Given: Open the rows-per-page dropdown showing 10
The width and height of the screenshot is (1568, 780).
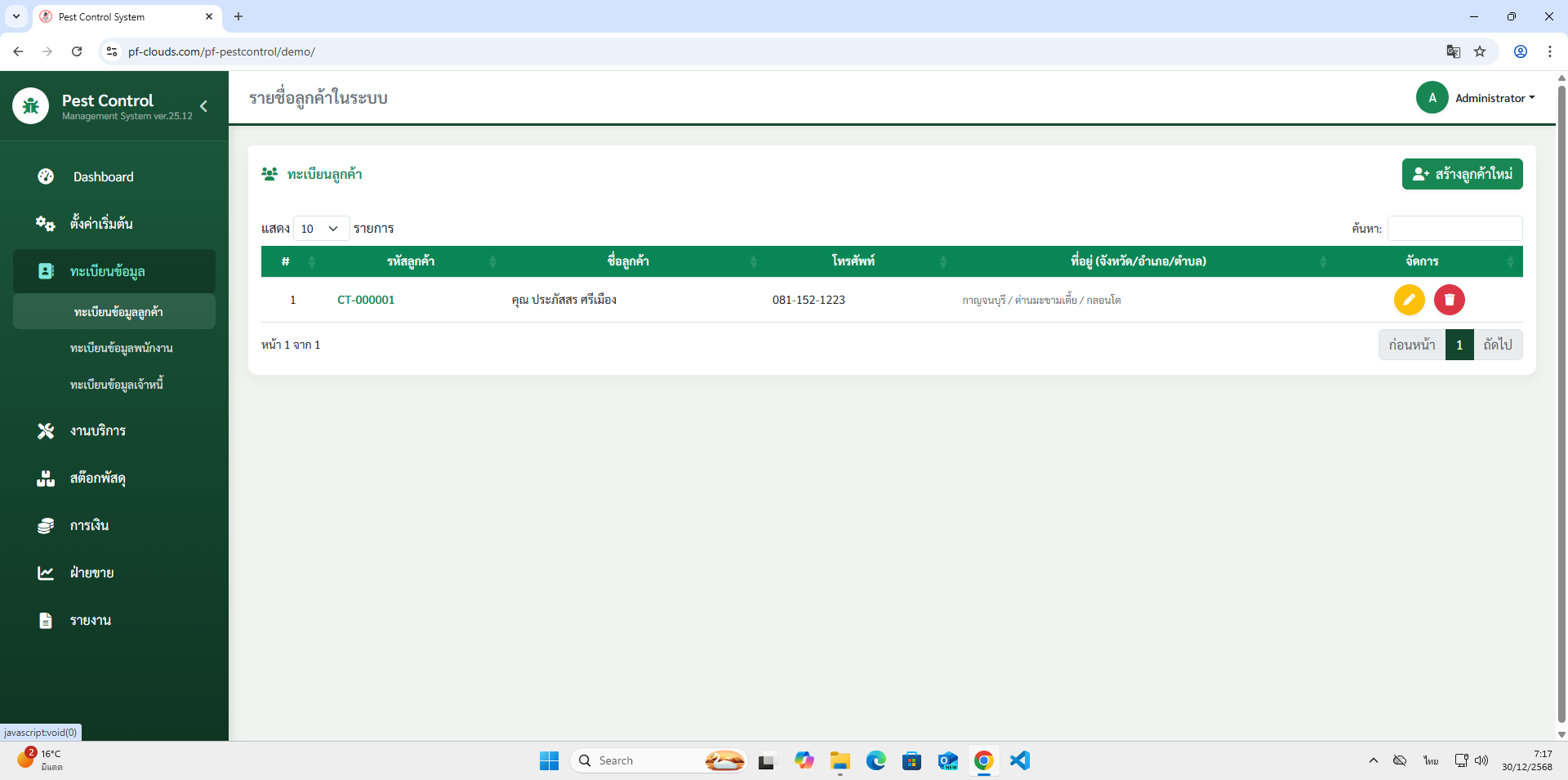Looking at the screenshot, I should [321, 229].
